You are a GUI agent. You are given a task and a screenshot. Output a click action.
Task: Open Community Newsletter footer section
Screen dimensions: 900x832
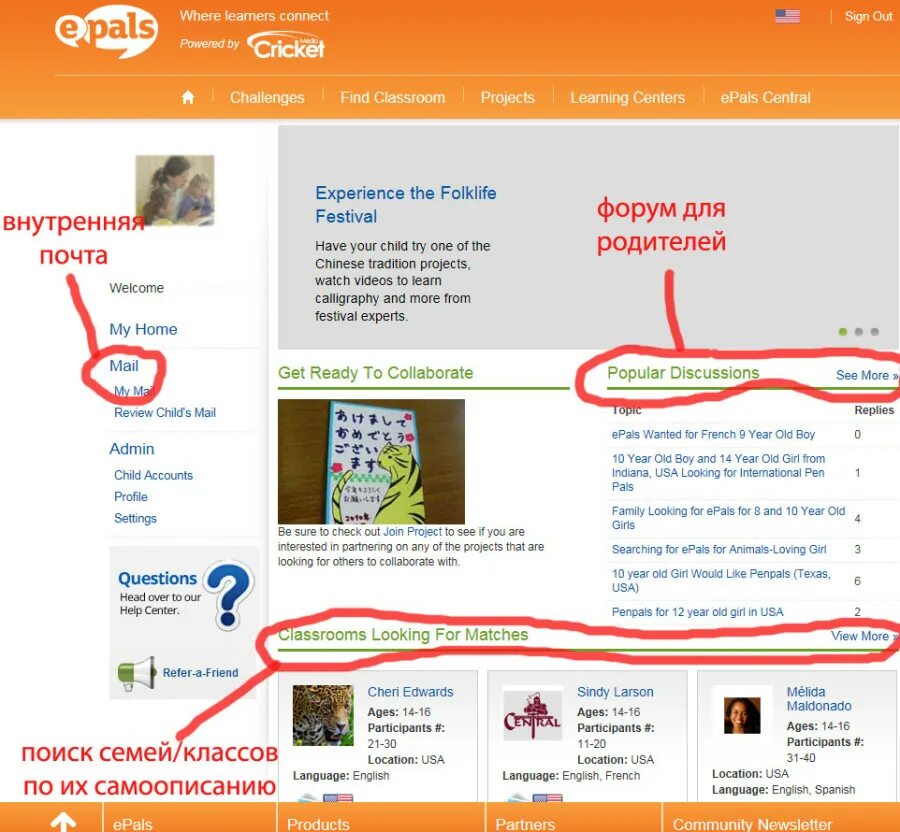(752, 824)
